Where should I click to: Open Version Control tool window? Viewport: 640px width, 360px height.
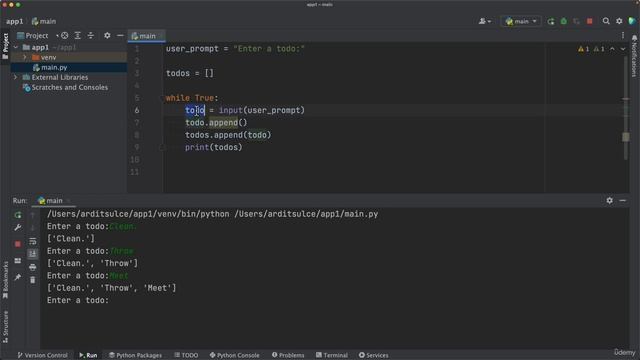pos(42,355)
